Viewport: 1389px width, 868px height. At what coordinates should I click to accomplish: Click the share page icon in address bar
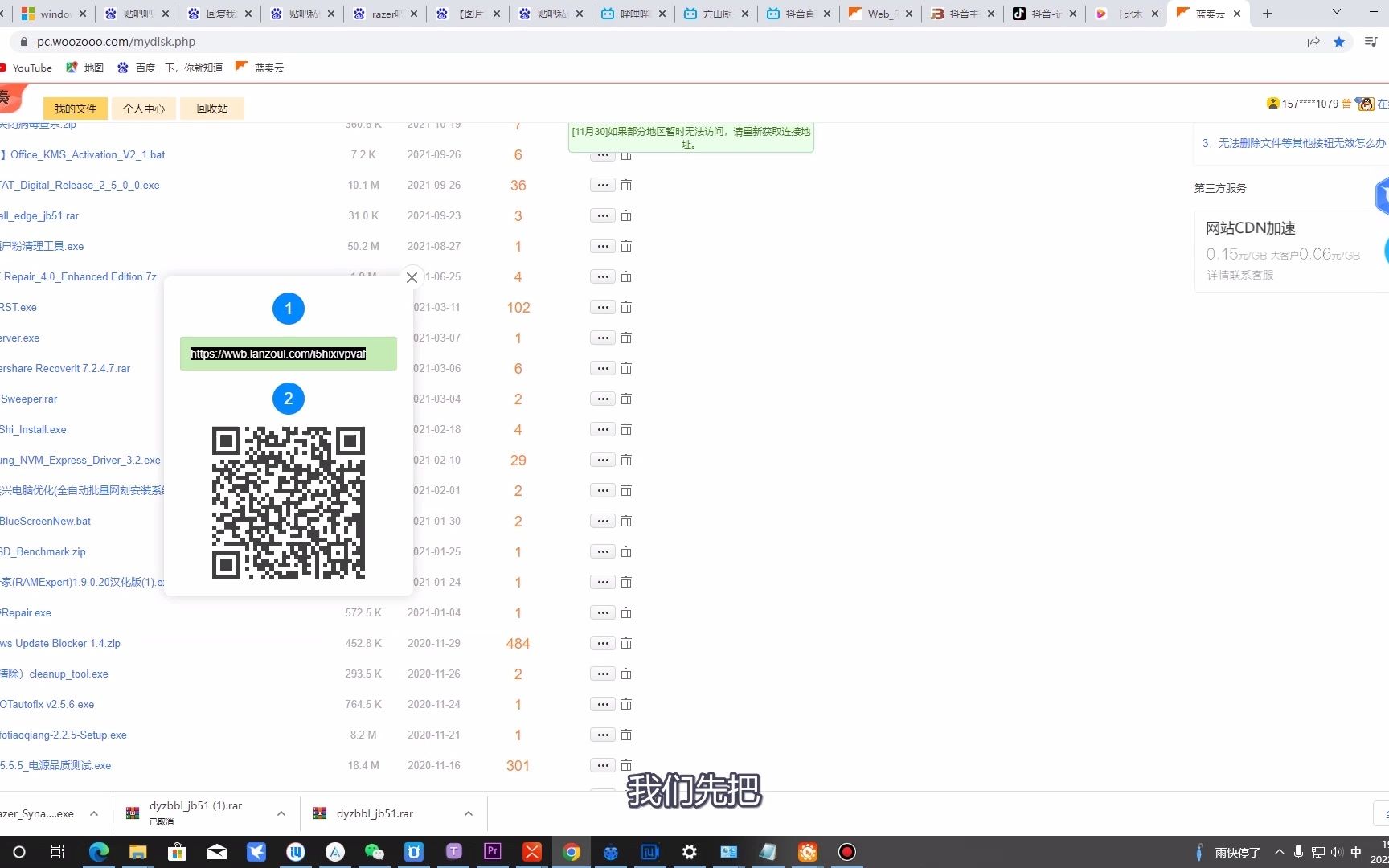pos(1313,42)
